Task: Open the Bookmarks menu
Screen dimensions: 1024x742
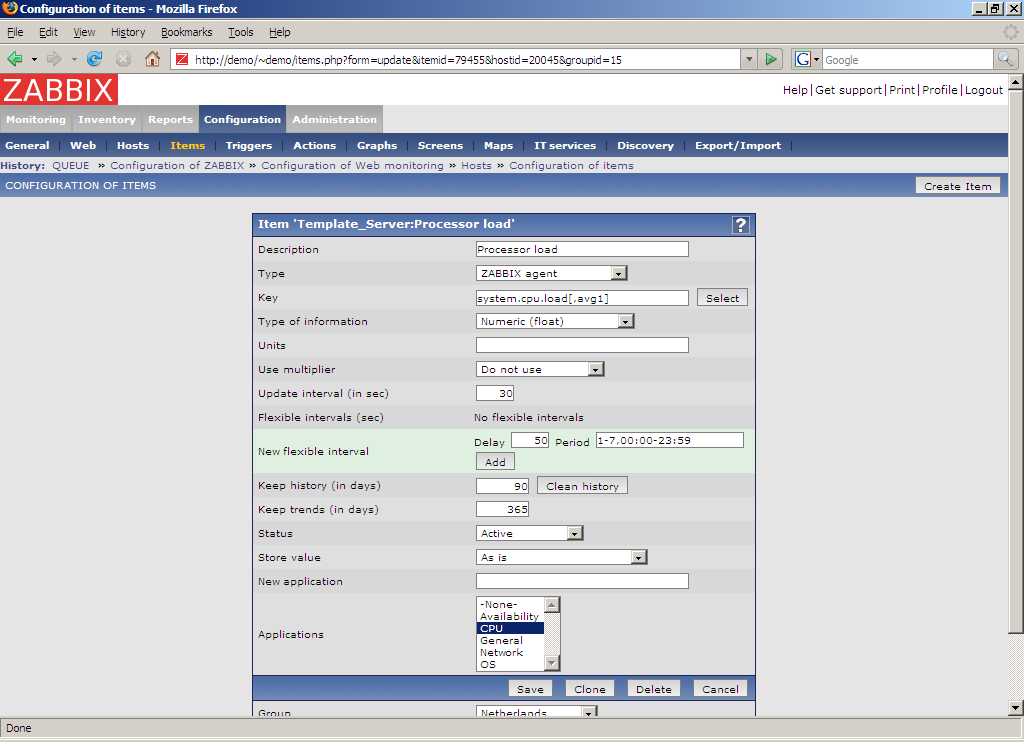Action: 187,32
